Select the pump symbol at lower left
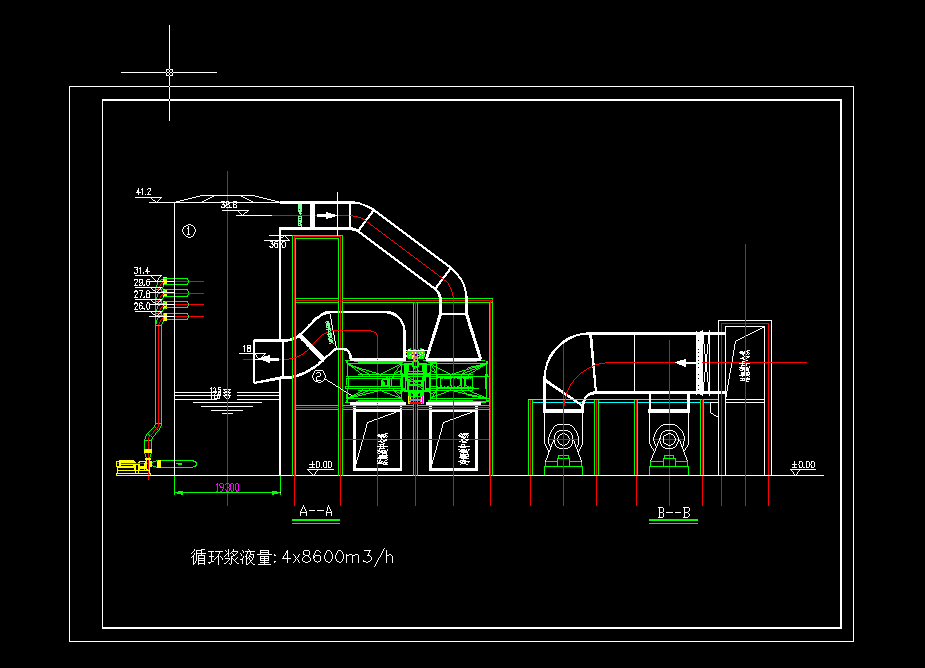925x668 pixels. [x=133, y=467]
